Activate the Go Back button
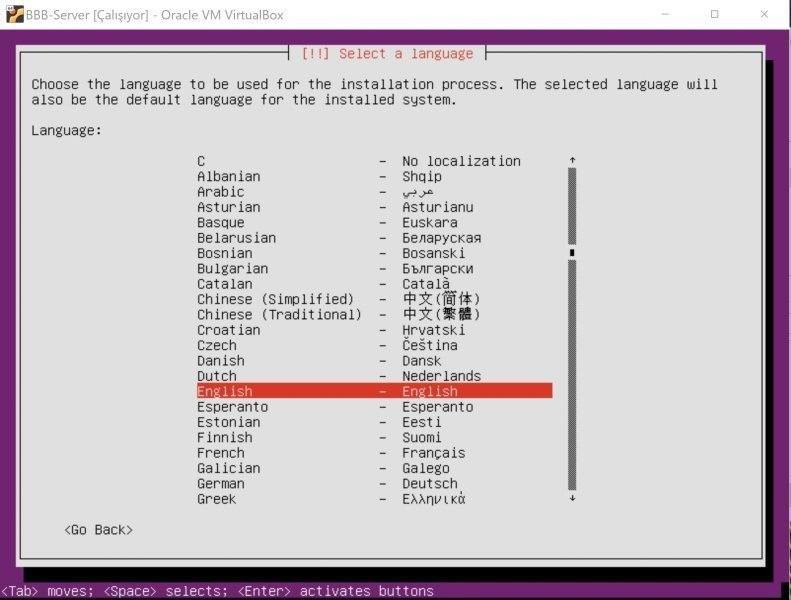791x600 pixels. coord(98,529)
